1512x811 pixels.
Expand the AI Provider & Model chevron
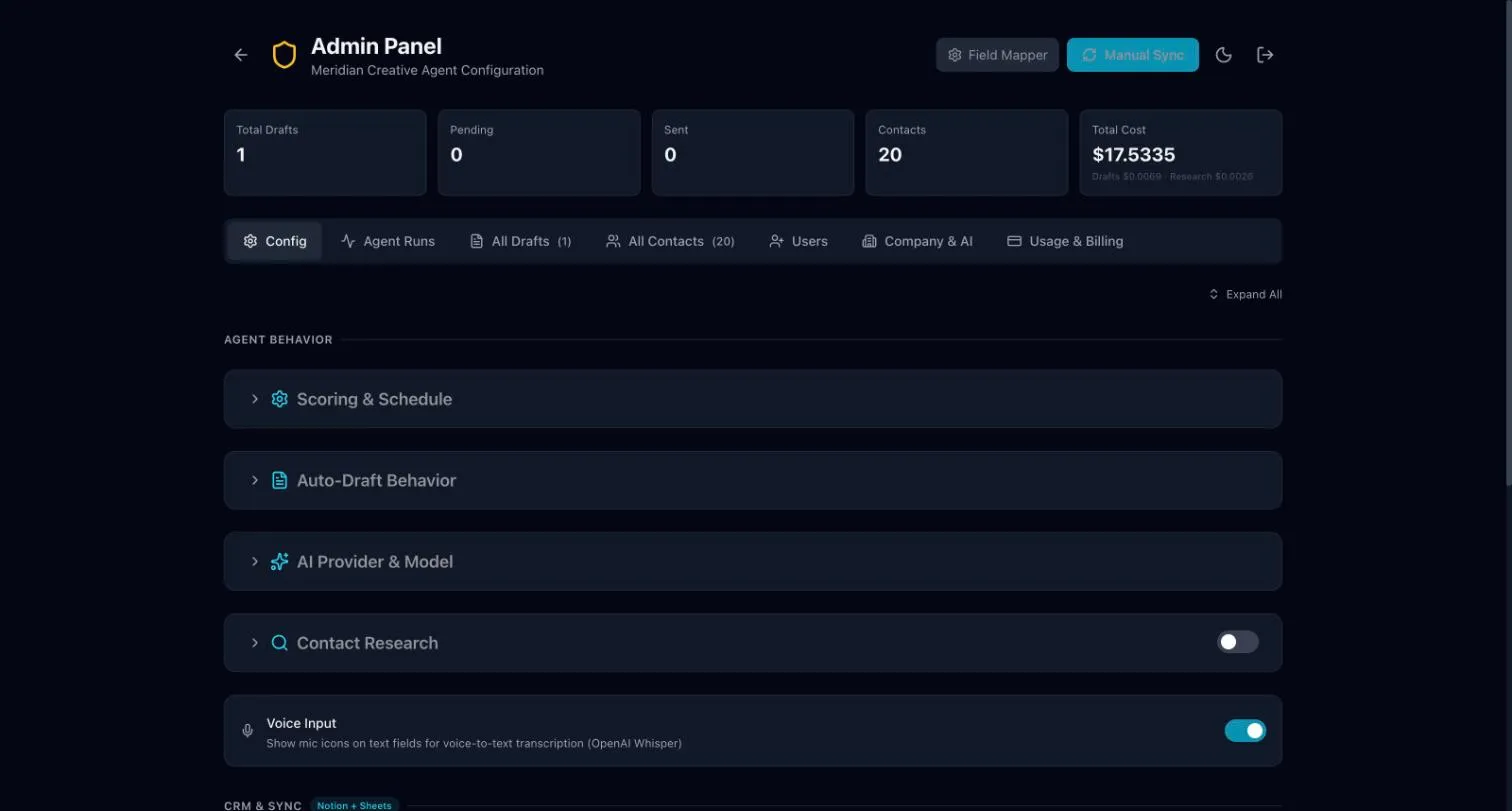pyautogui.click(x=255, y=562)
